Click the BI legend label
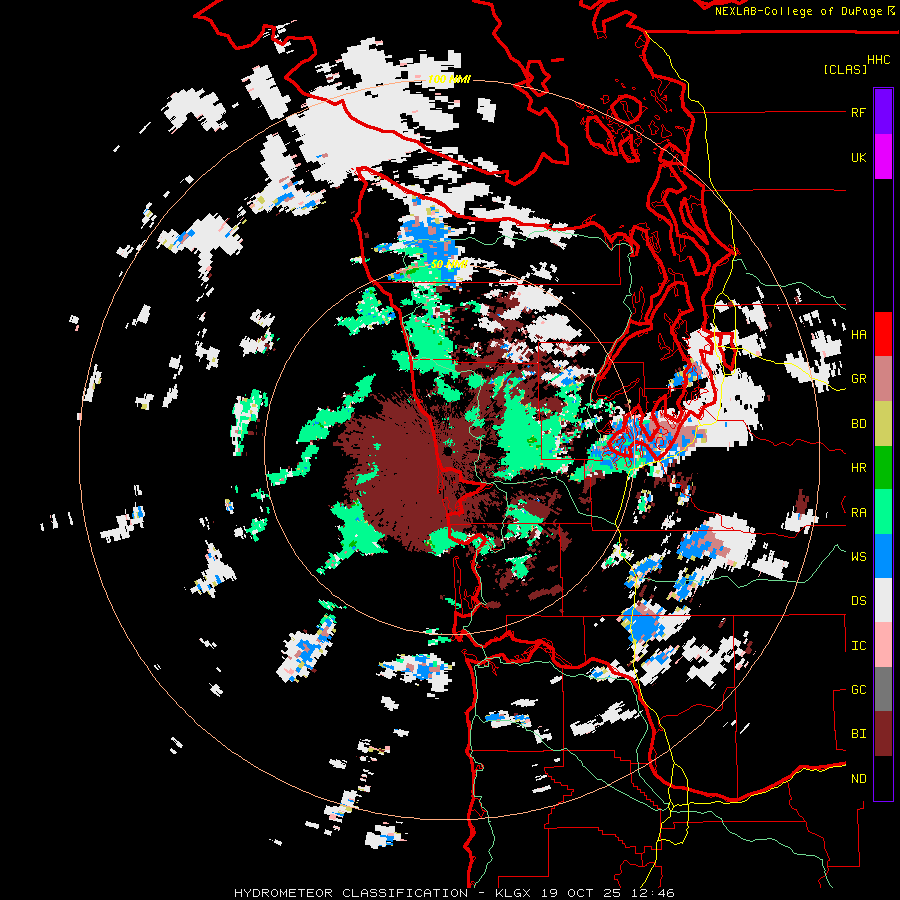This screenshot has width=900, height=900. click(x=858, y=734)
